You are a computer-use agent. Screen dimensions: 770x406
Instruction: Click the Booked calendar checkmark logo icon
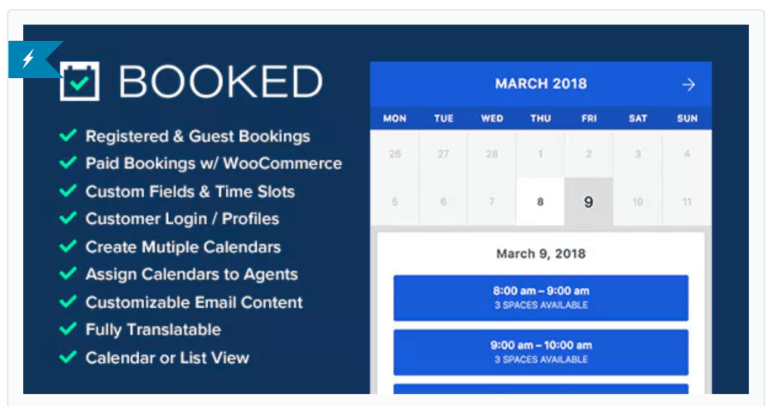[x=80, y=81]
